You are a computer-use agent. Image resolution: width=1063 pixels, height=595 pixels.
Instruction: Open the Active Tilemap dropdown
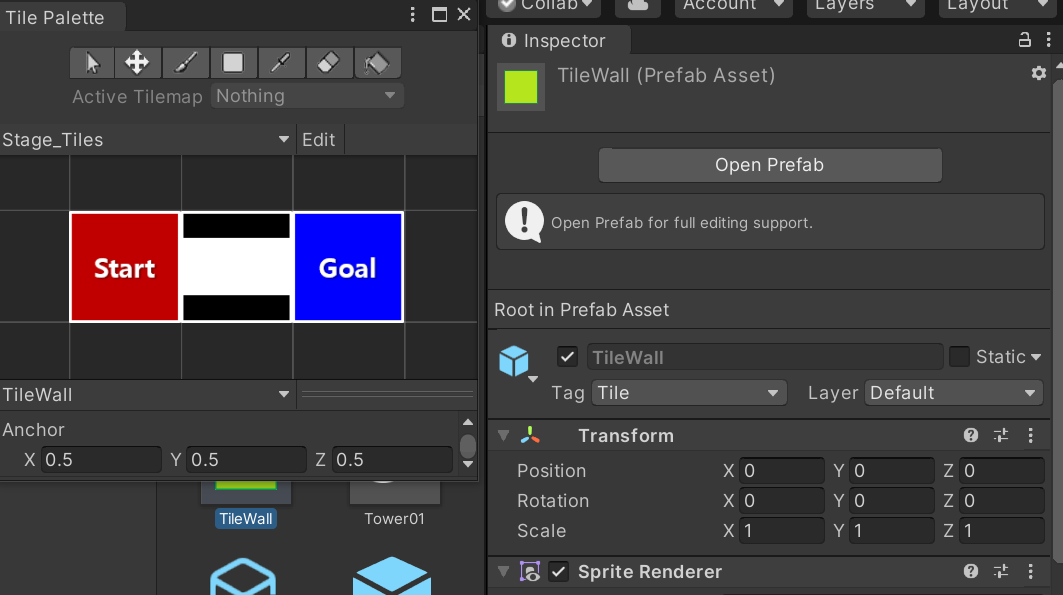(307, 96)
